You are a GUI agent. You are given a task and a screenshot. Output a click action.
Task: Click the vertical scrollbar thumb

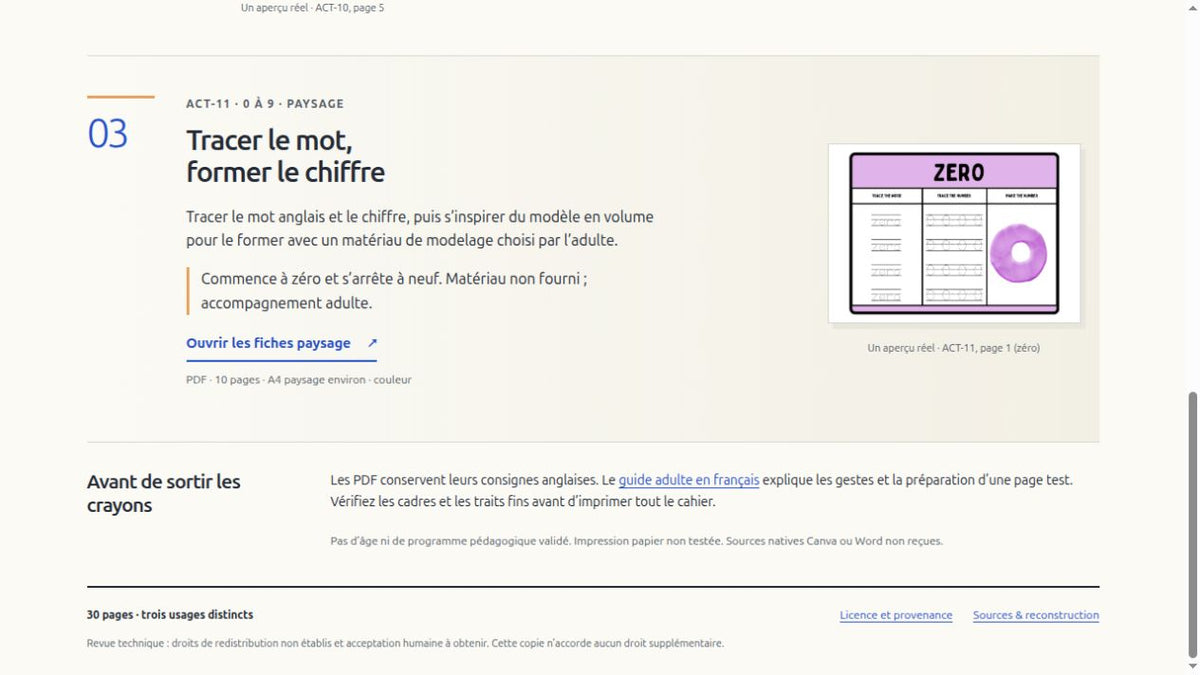(x=1191, y=524)
